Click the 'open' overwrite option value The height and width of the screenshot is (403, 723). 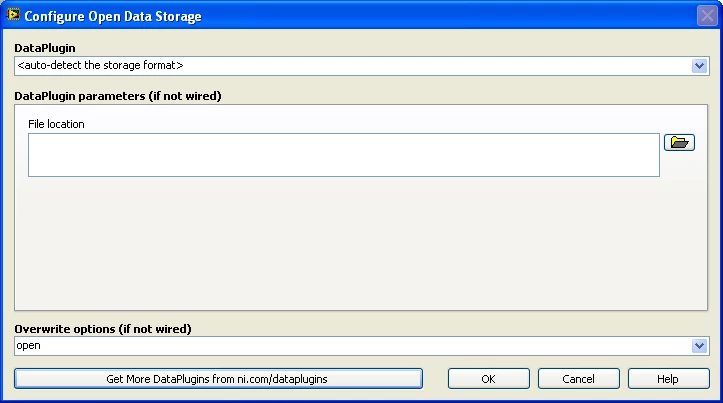coord(29,346)
